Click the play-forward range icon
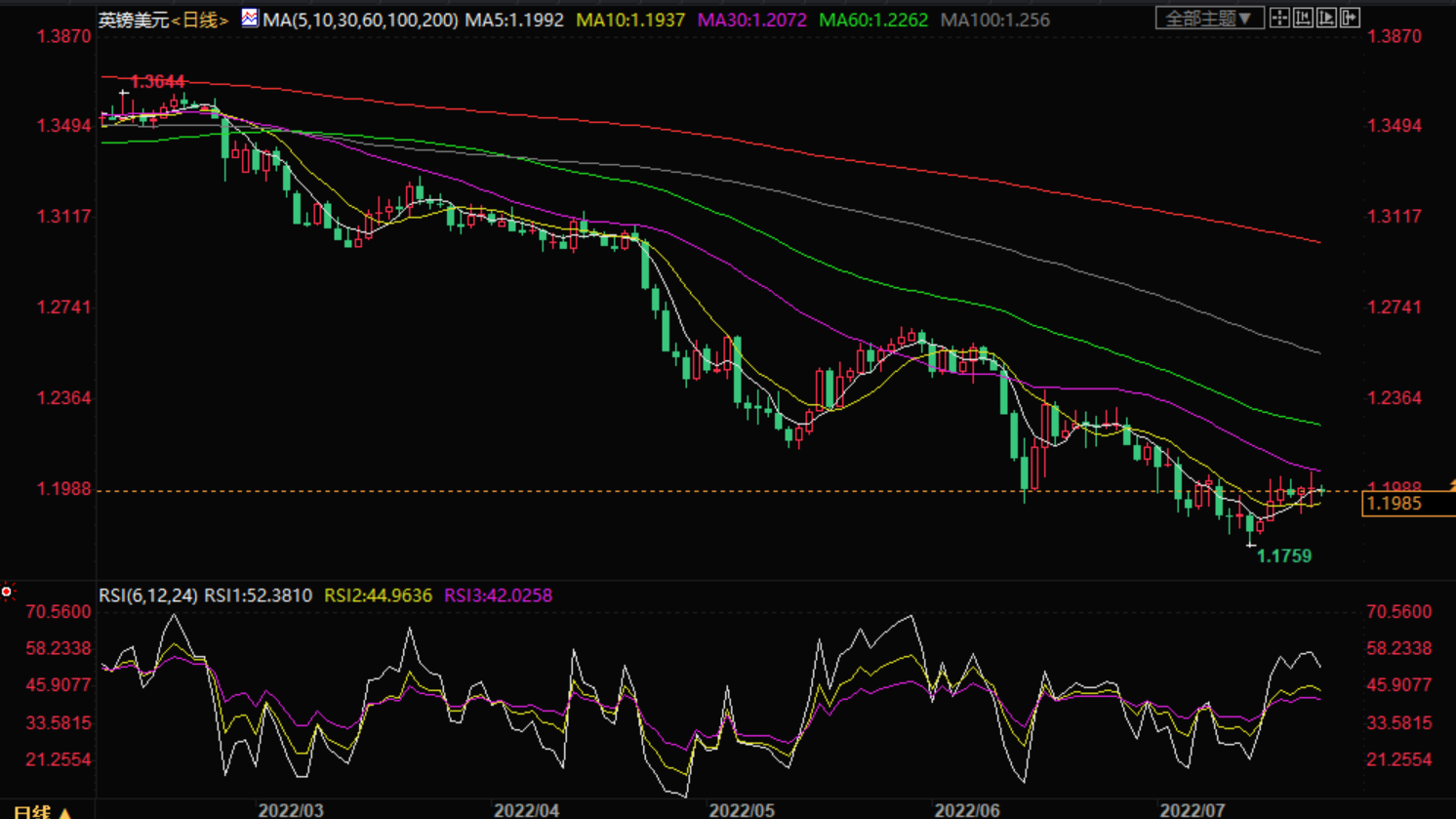1456x819 pixels. pyautogui.click(x=1326, y=19)
